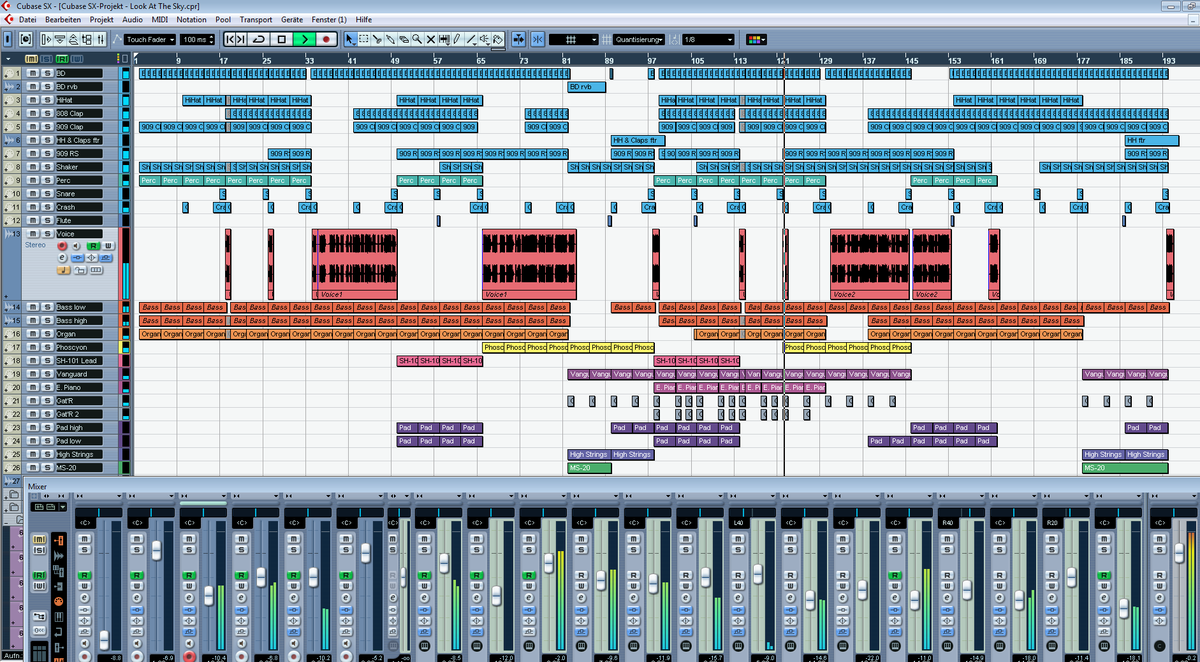
Task: Select the Glue tool
Action: [x=390, y=39]
